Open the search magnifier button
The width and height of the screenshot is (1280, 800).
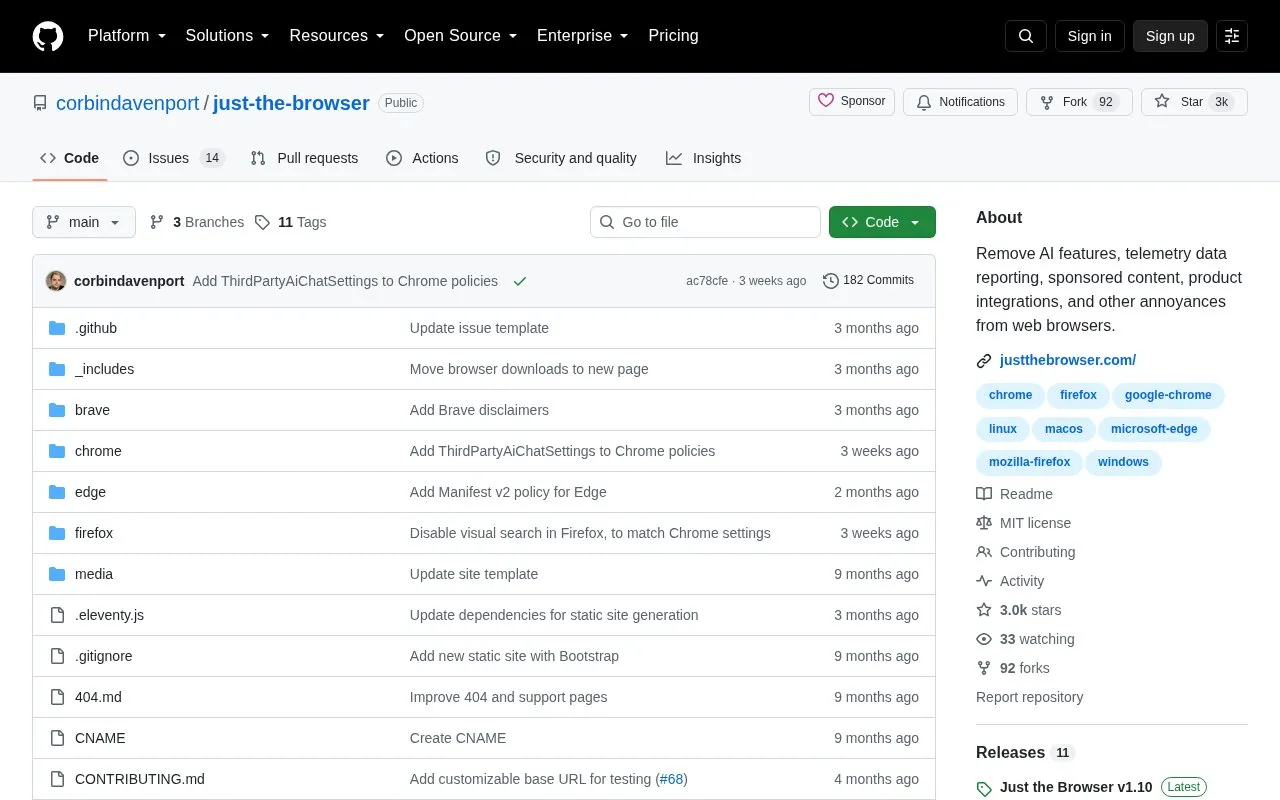coord(1026,36)
